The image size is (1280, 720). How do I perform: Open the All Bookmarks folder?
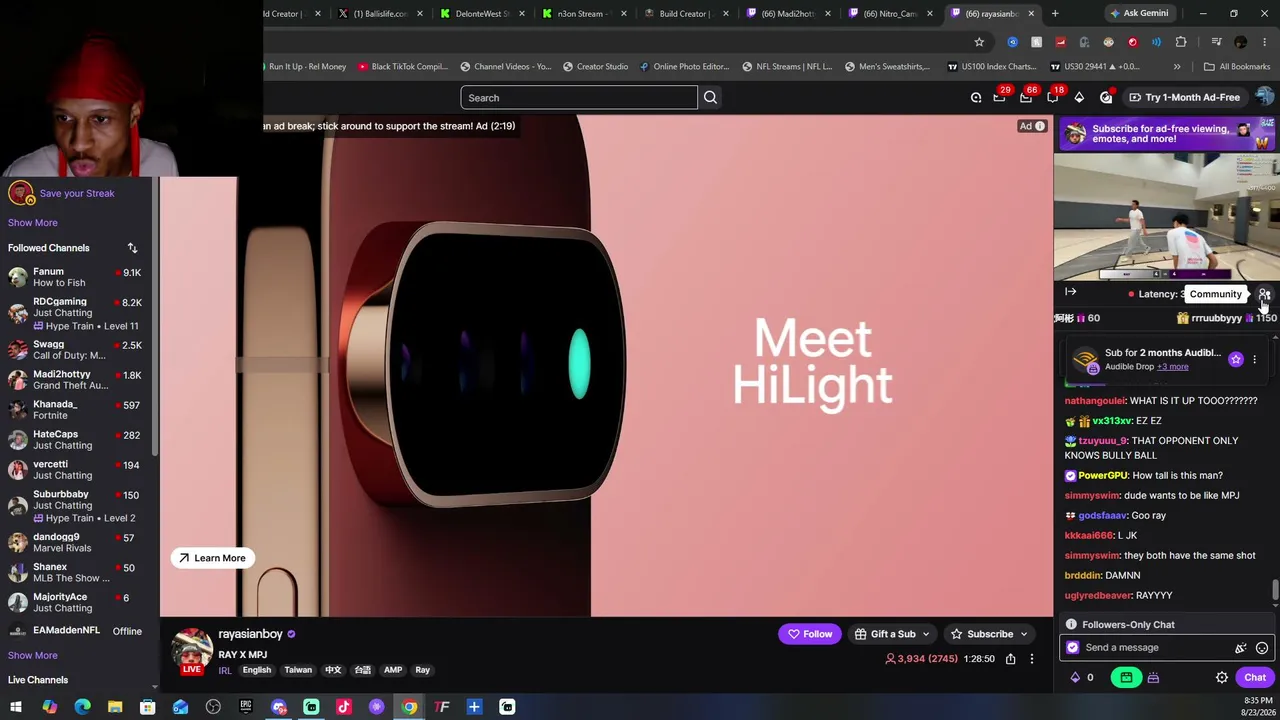[1237, 67]
